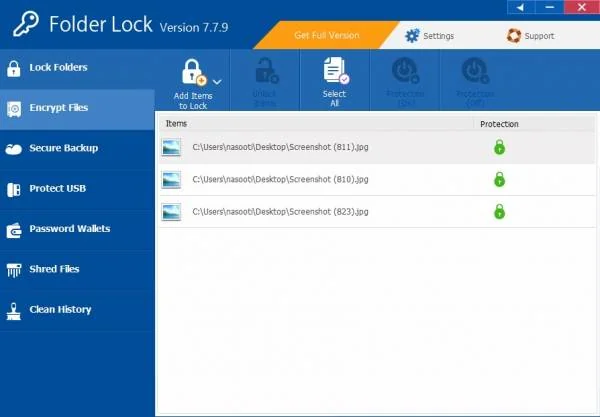Viewport: 600px width, 417px height.
Task: Open Secure Backup section
Action: 77,149
